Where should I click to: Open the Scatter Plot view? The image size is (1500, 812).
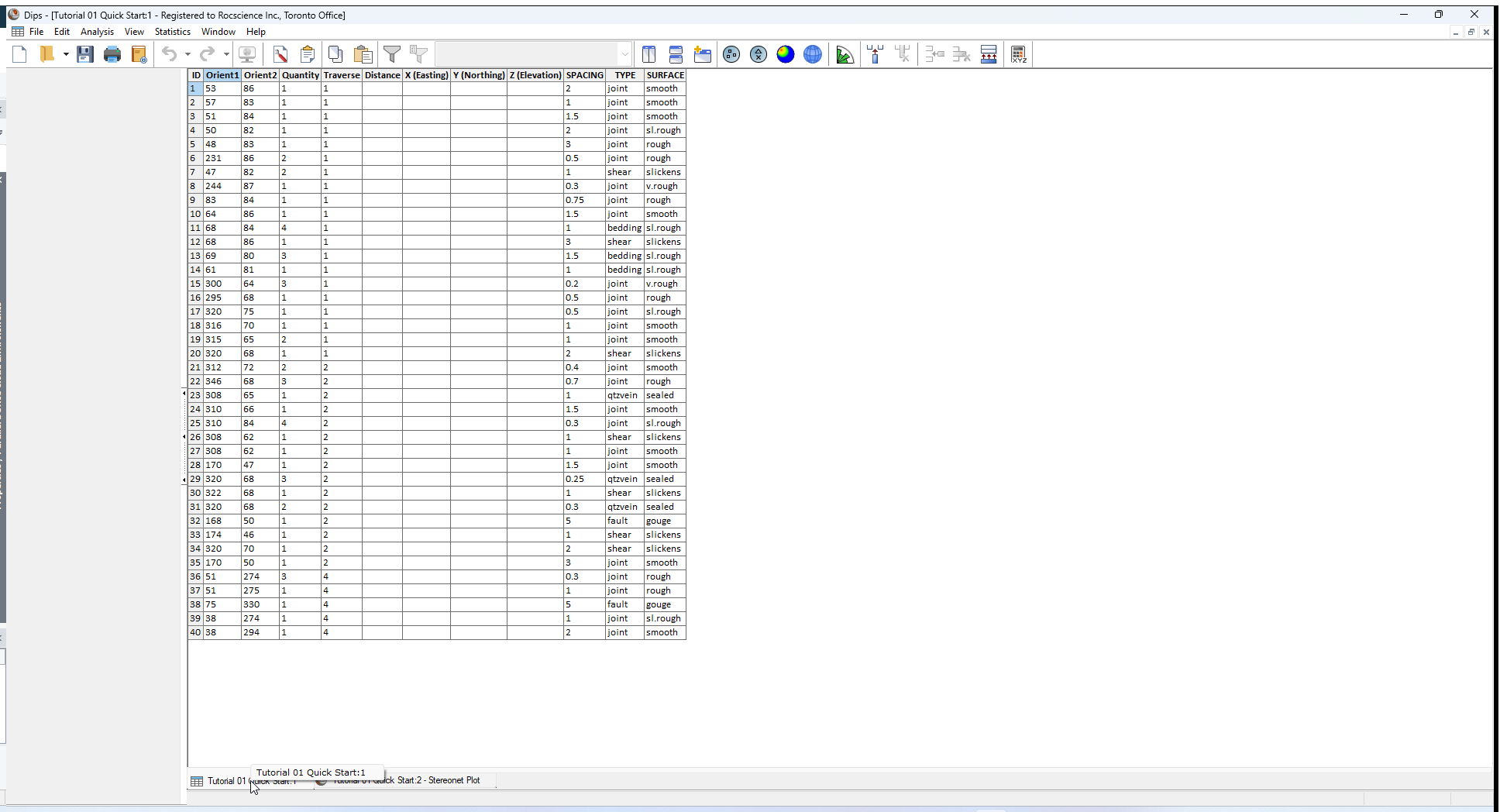[x=758, y=53]
